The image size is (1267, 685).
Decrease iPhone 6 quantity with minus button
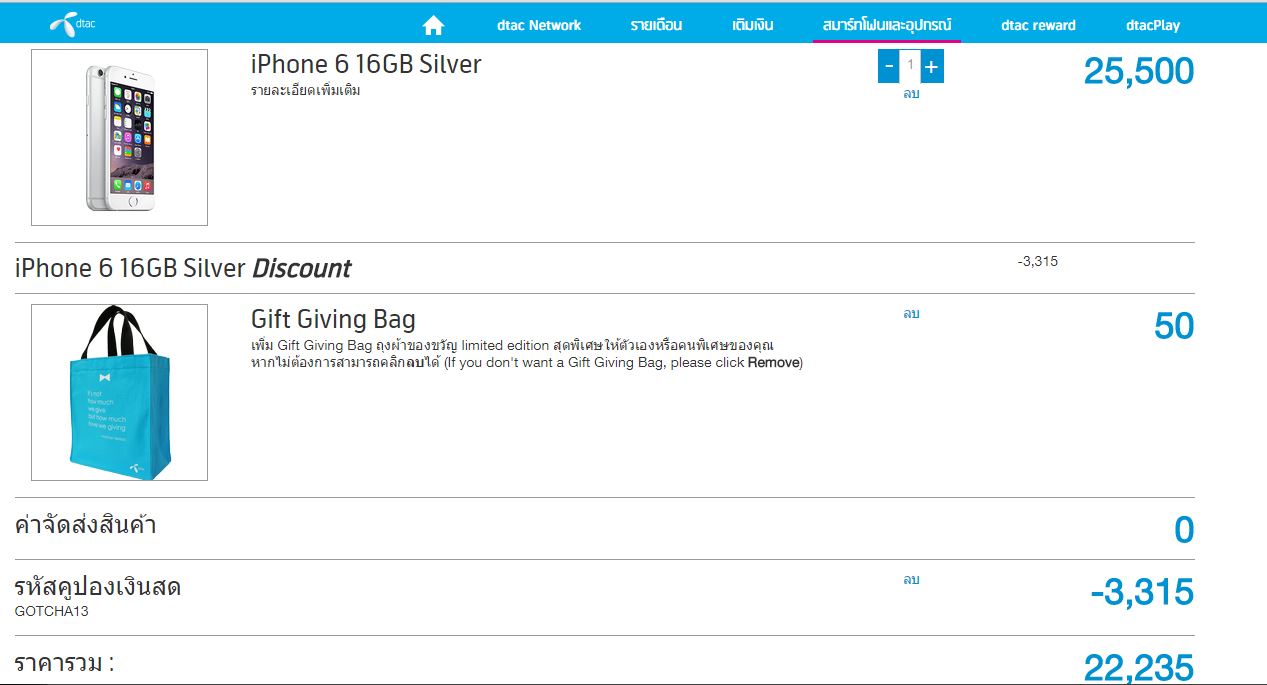coord(889,66)
